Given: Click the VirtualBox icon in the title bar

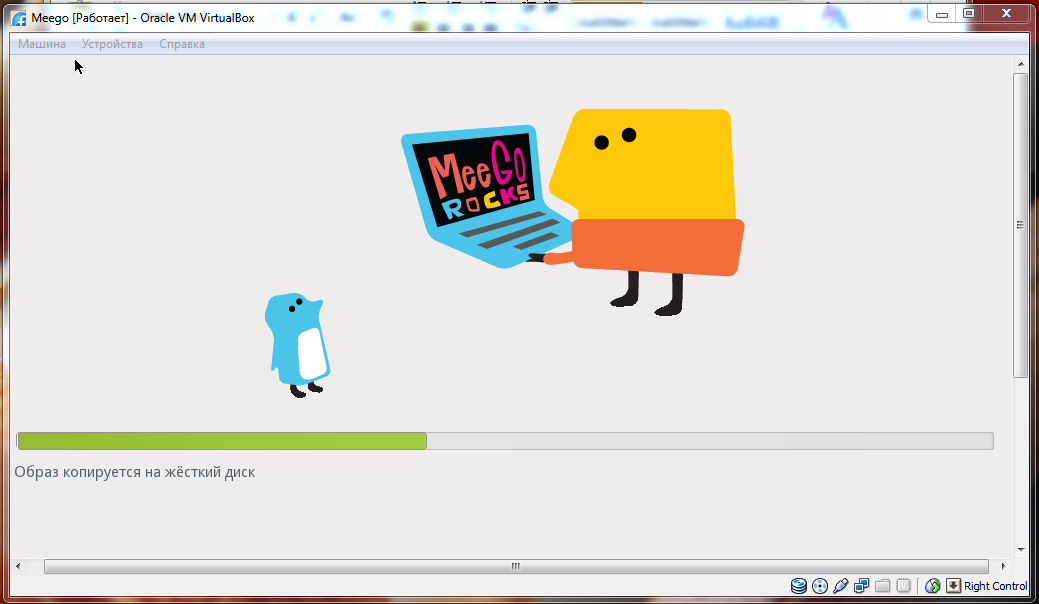Looking at the screenshot, I should pos(19,18).
